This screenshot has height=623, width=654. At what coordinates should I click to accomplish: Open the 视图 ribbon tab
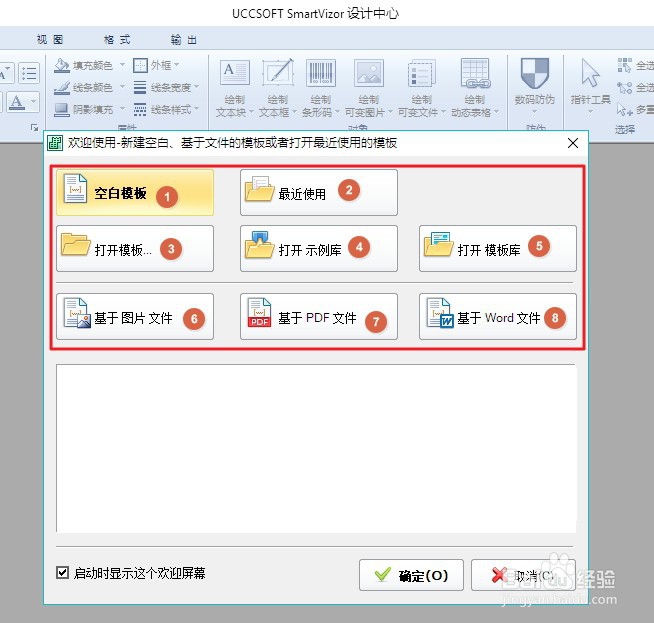click(50, 40)
